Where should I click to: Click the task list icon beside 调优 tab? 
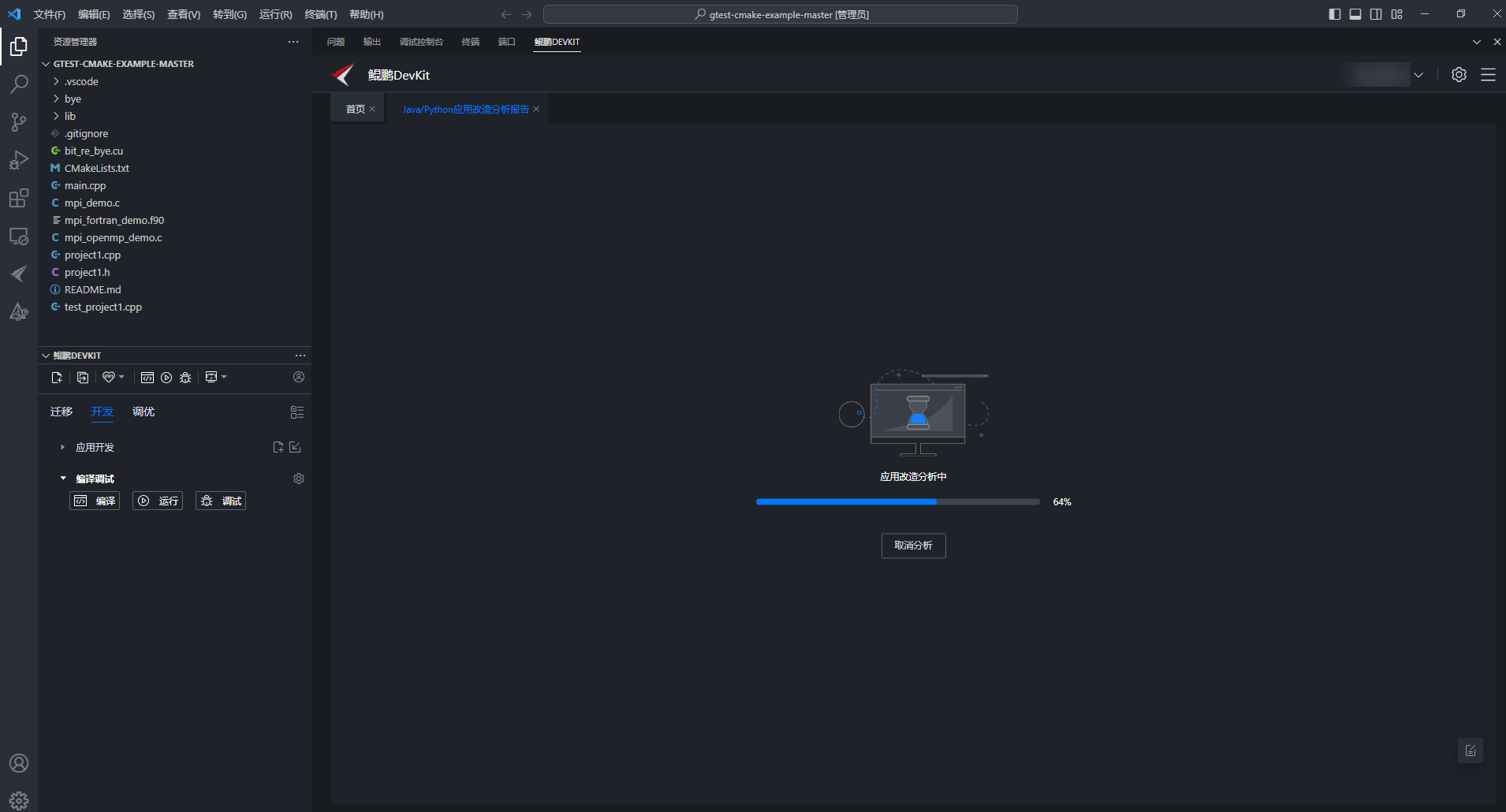(297, 412)
